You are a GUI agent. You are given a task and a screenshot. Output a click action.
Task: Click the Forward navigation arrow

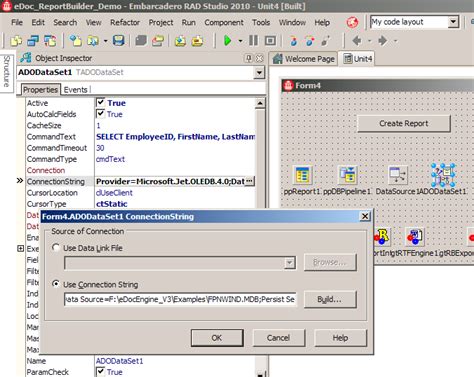tap(383, 41)
